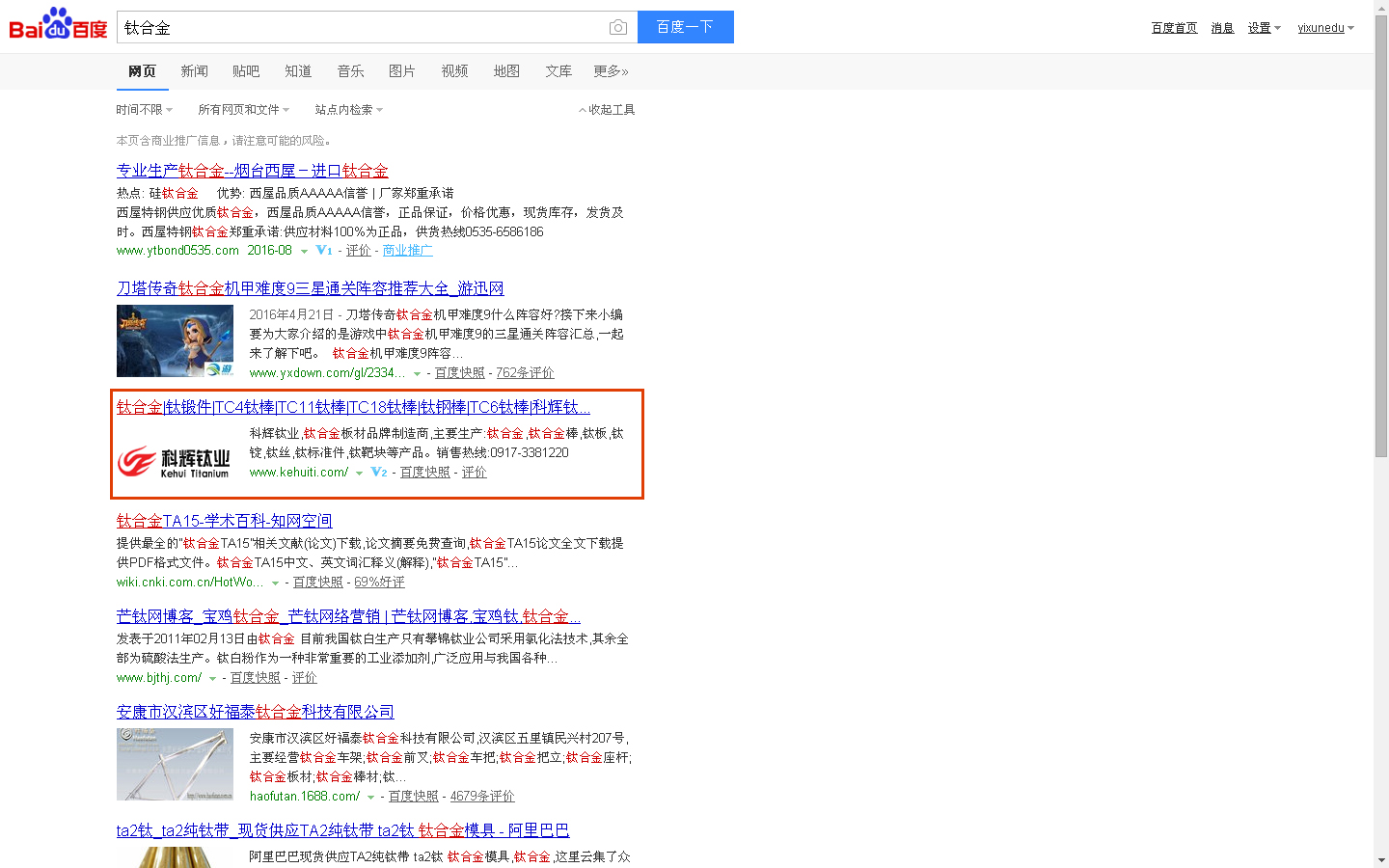Open the 设置 dropdown in header
This screenshot has width=1389, height=868.
(1265, 28)
